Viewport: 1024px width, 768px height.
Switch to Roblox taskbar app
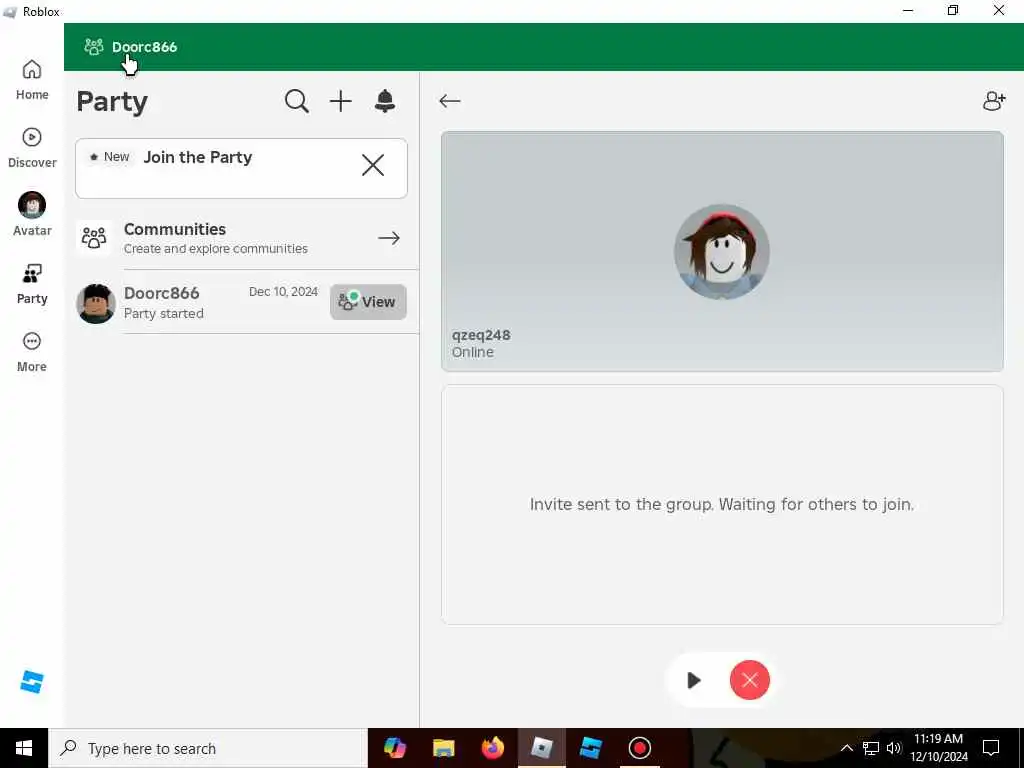(541, 748)
